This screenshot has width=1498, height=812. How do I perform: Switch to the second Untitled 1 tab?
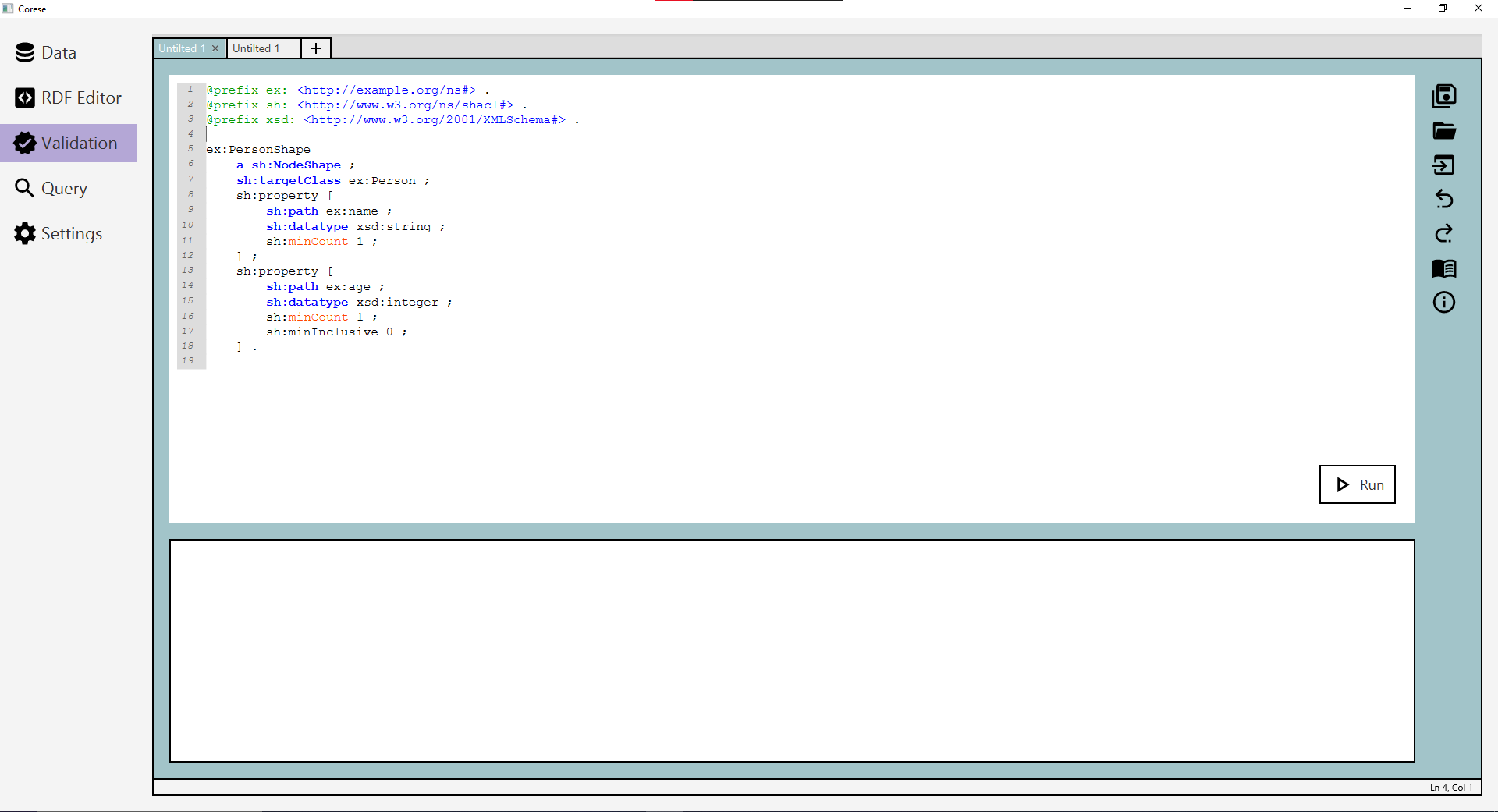pyautogui.click(x=256, y=48)
